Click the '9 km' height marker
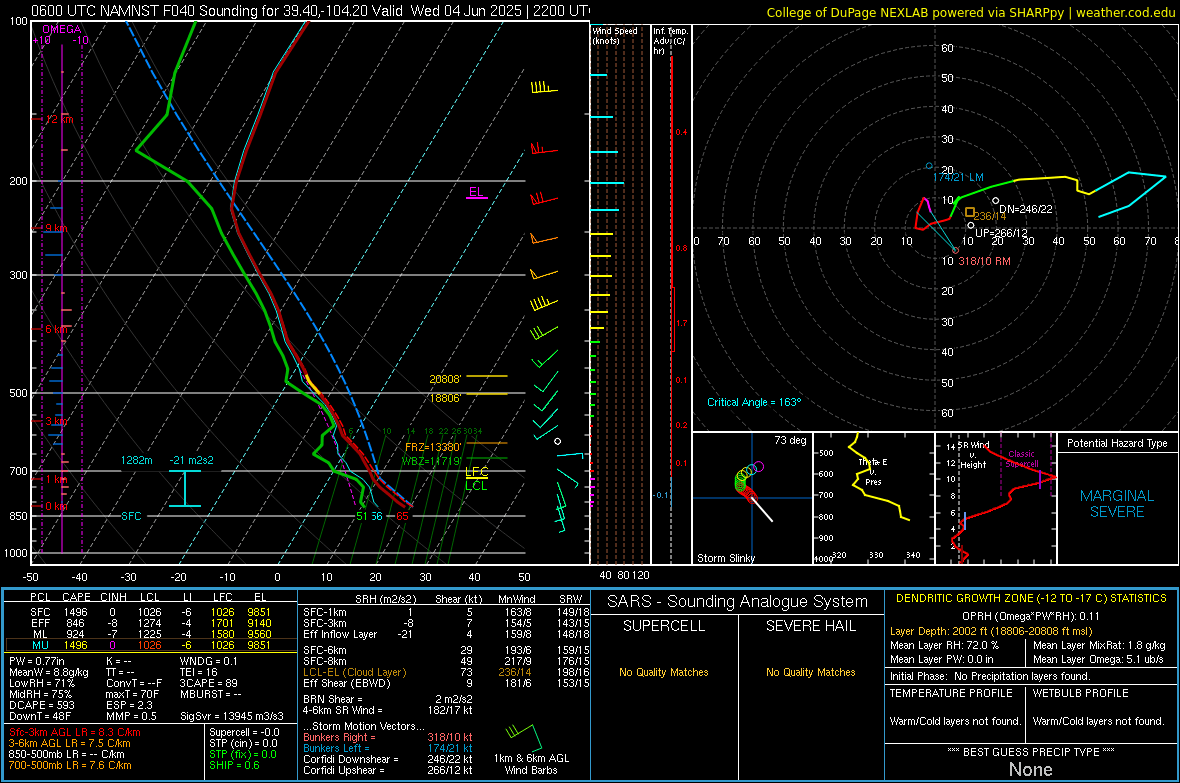The width and height of the screenshot is (1180, 783). click(57, 228)
